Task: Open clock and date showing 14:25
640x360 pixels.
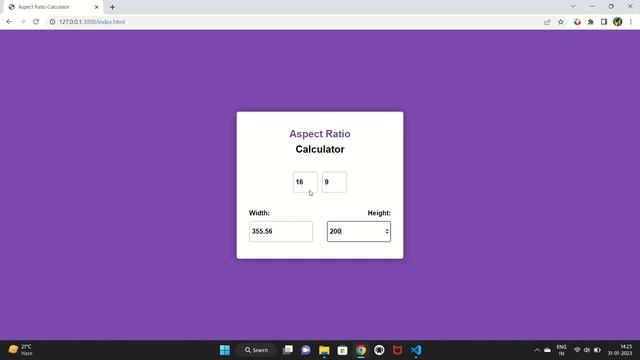Action: [620, 350]
